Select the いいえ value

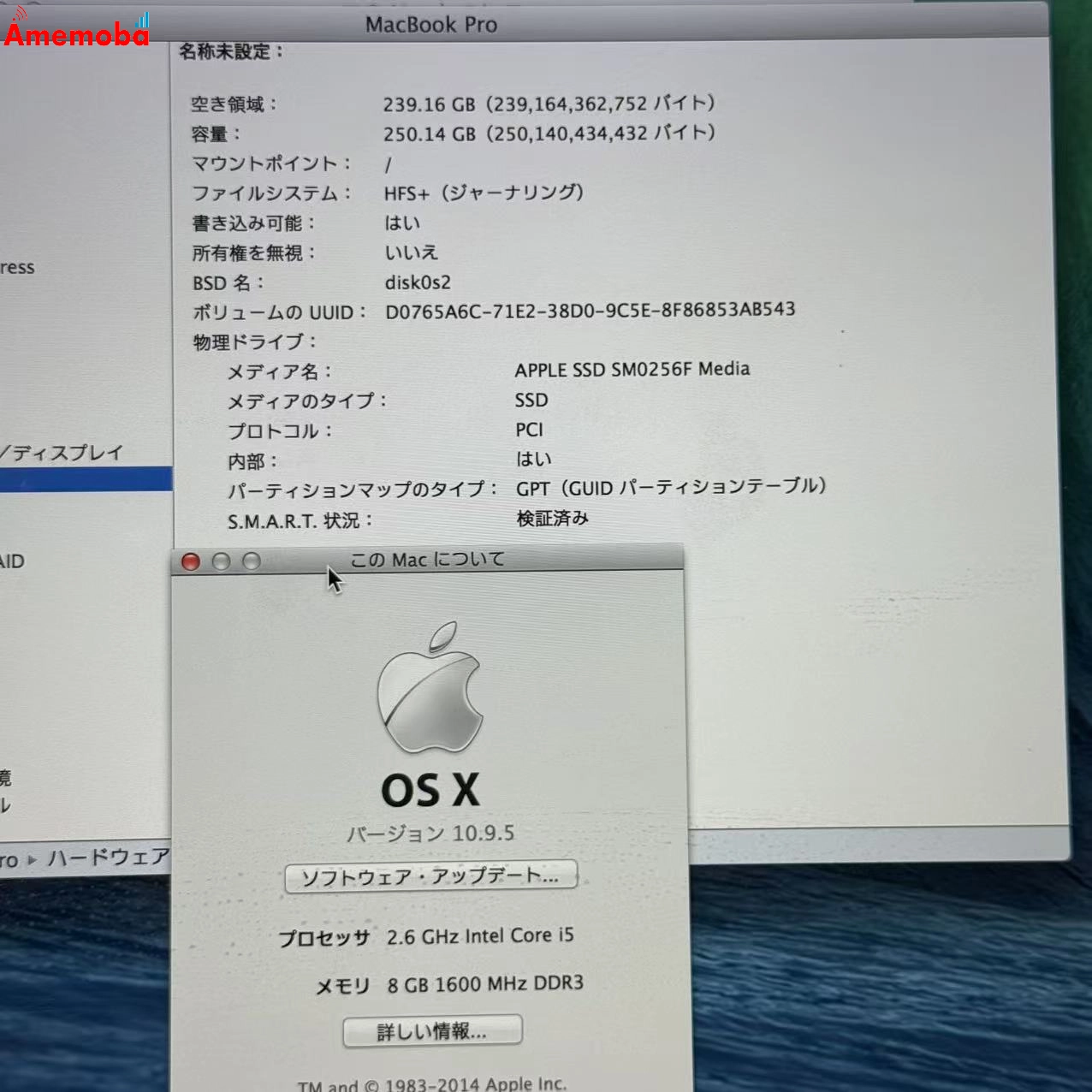pos(412,252)
